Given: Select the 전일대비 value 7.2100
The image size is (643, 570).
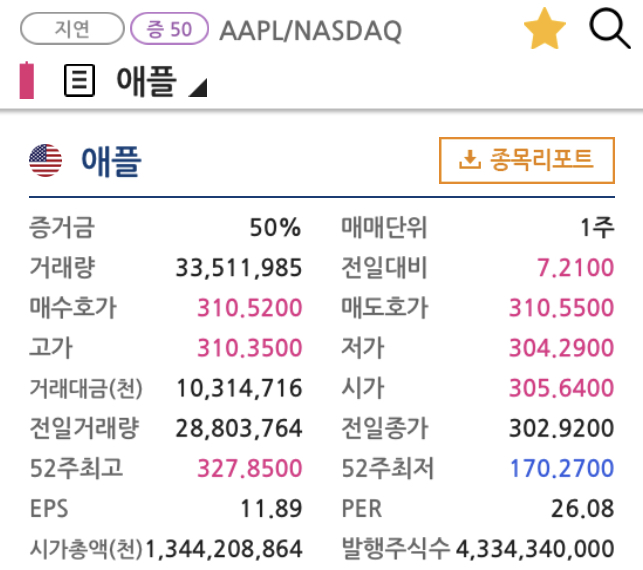Looking at the screenshot, I should point(575,268).
